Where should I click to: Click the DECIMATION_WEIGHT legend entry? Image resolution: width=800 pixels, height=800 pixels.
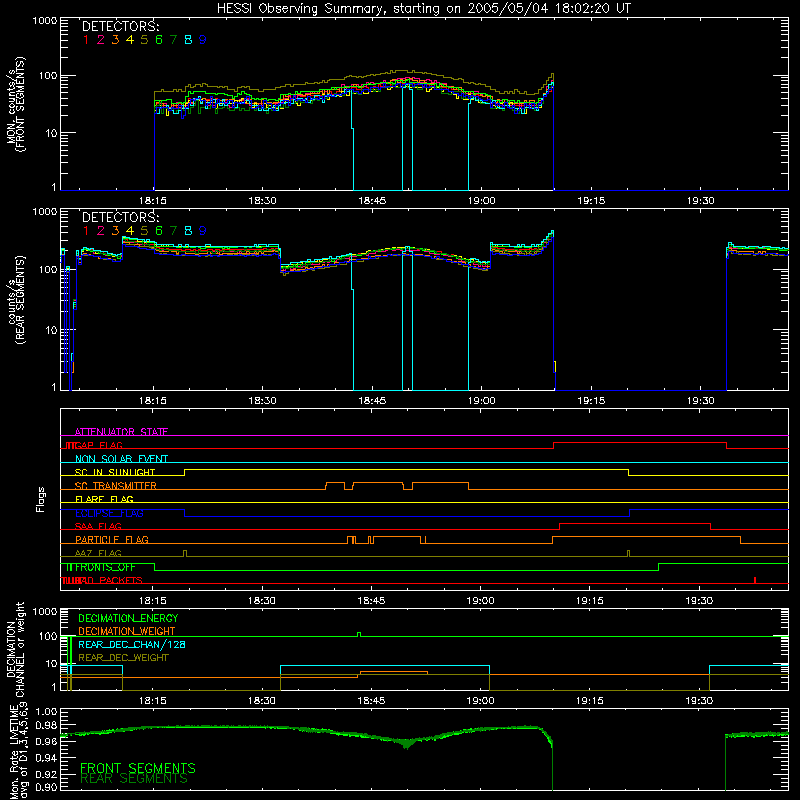(127, 631)
